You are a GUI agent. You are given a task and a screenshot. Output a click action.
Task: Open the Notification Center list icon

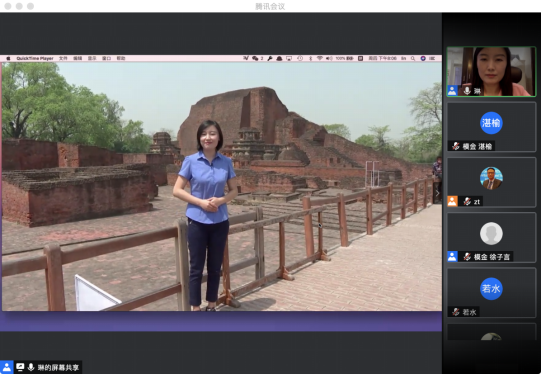[432, 58]
